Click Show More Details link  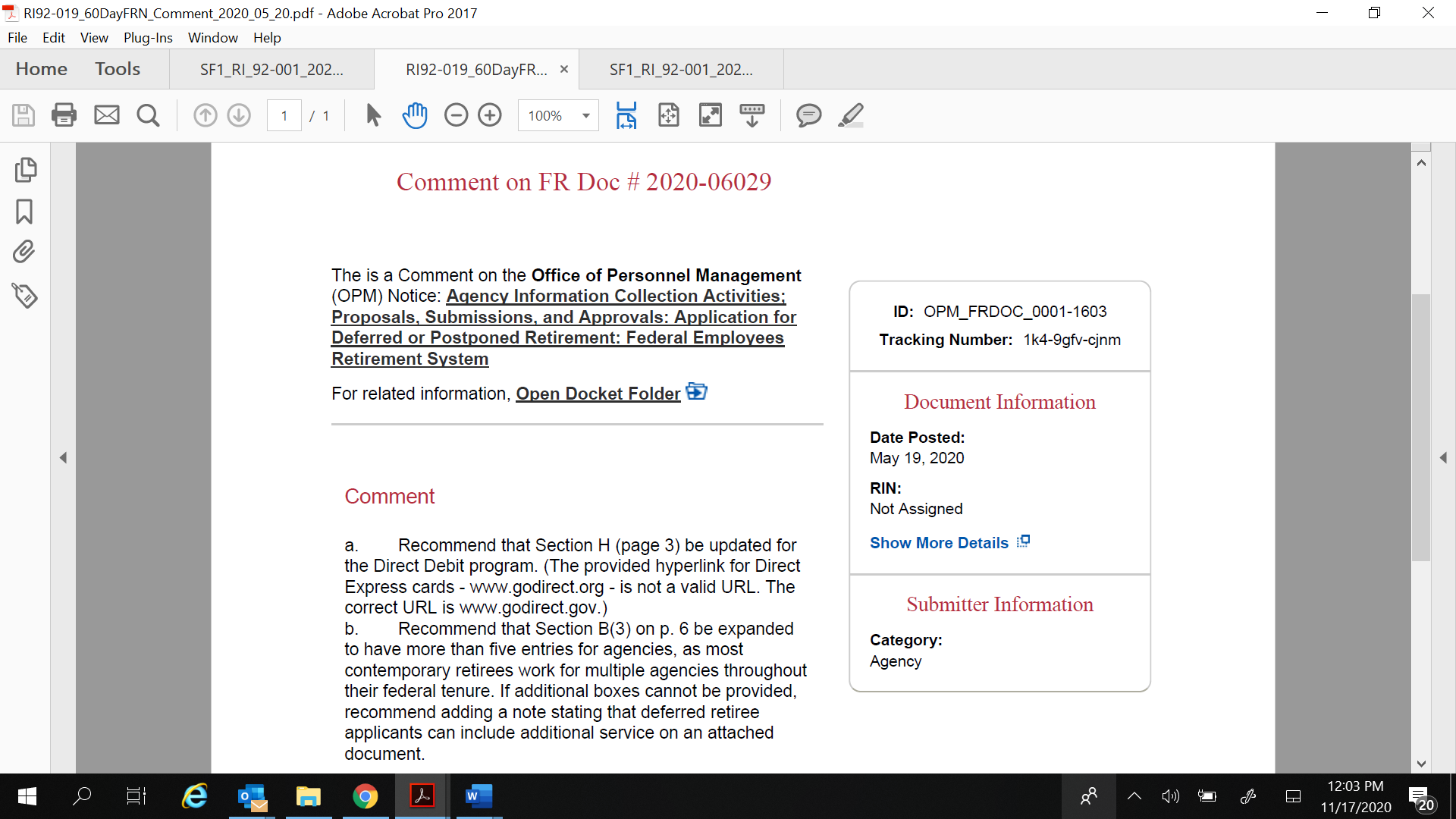coord(939,543)
